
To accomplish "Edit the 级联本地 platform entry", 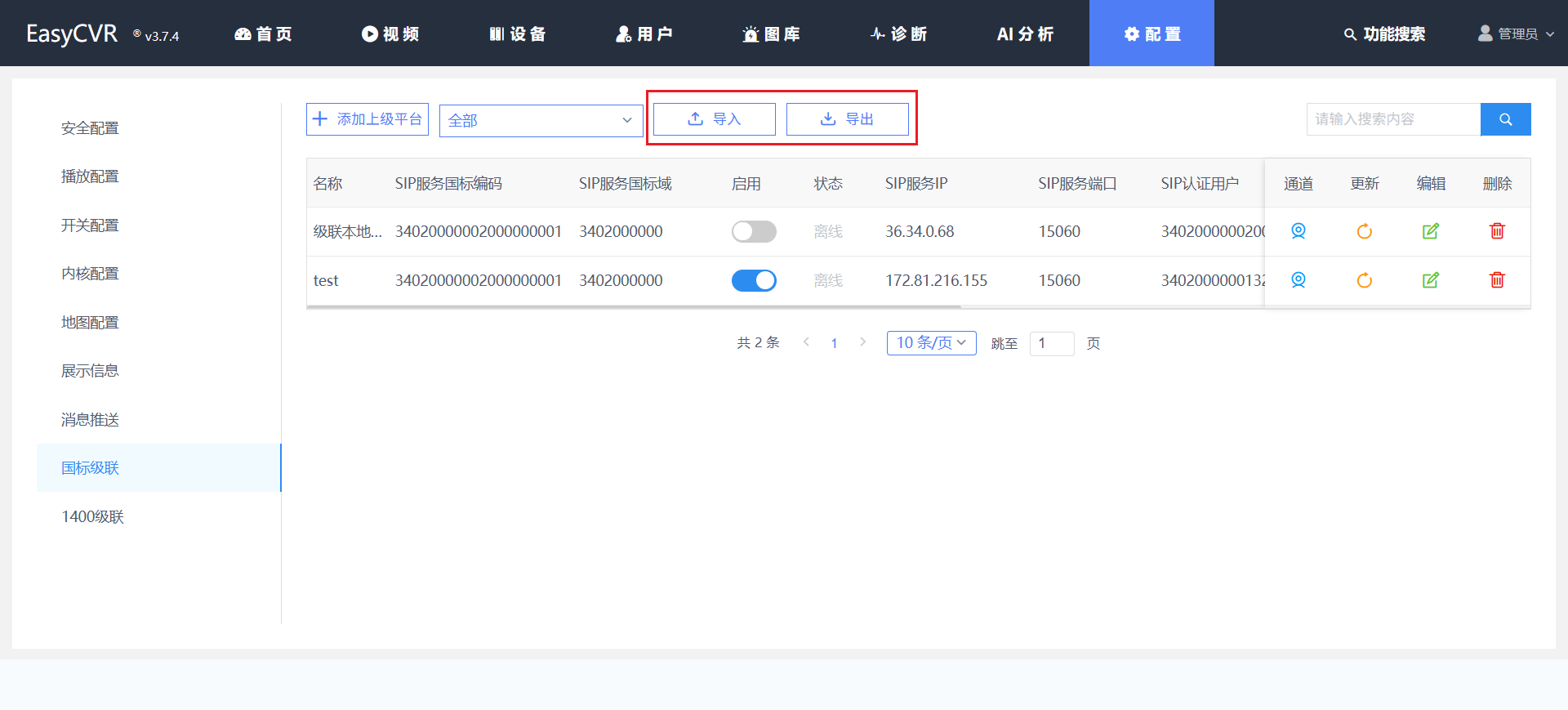I will [x=1430, y=231].
